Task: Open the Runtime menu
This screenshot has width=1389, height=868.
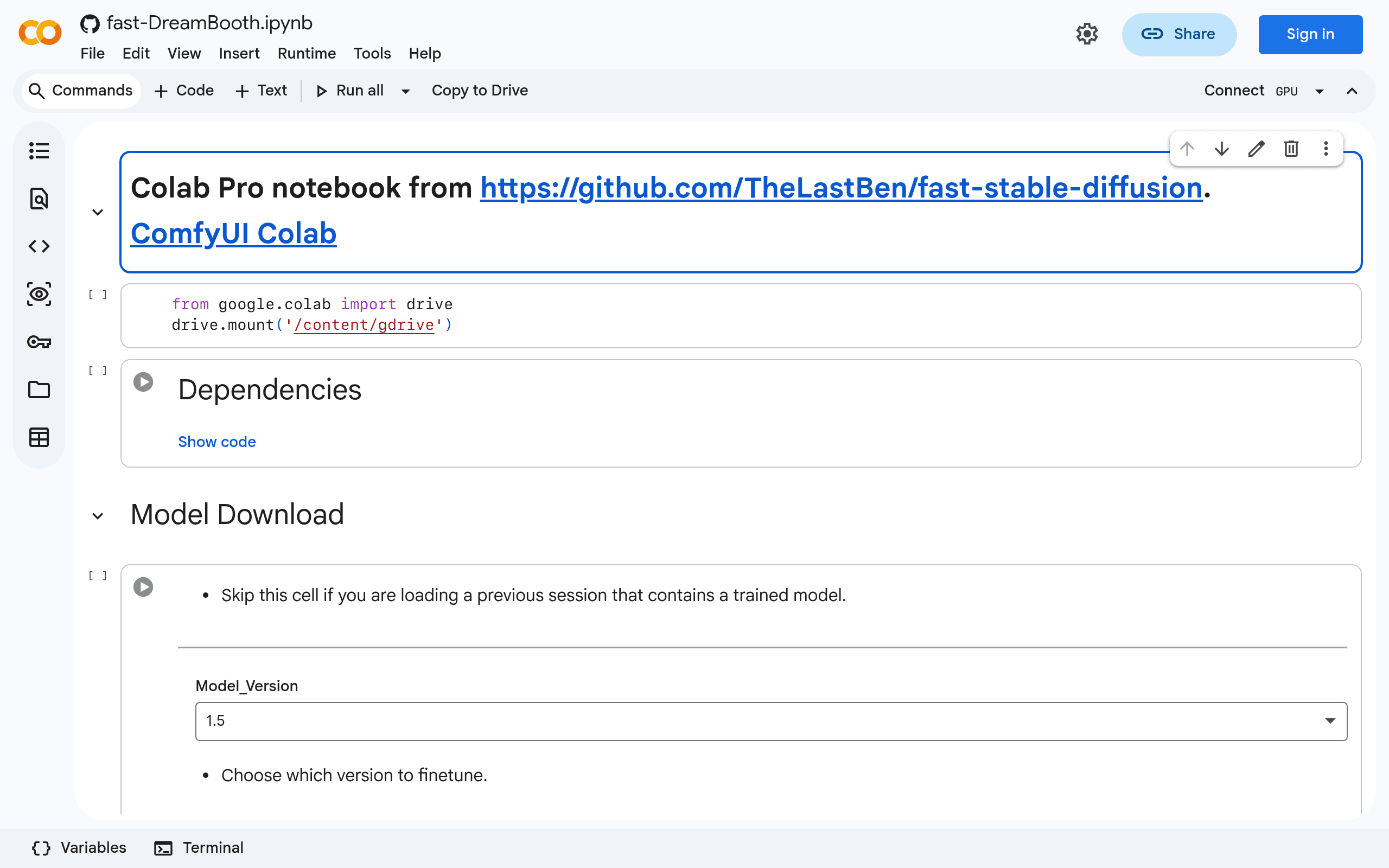Action: point(307,53)
